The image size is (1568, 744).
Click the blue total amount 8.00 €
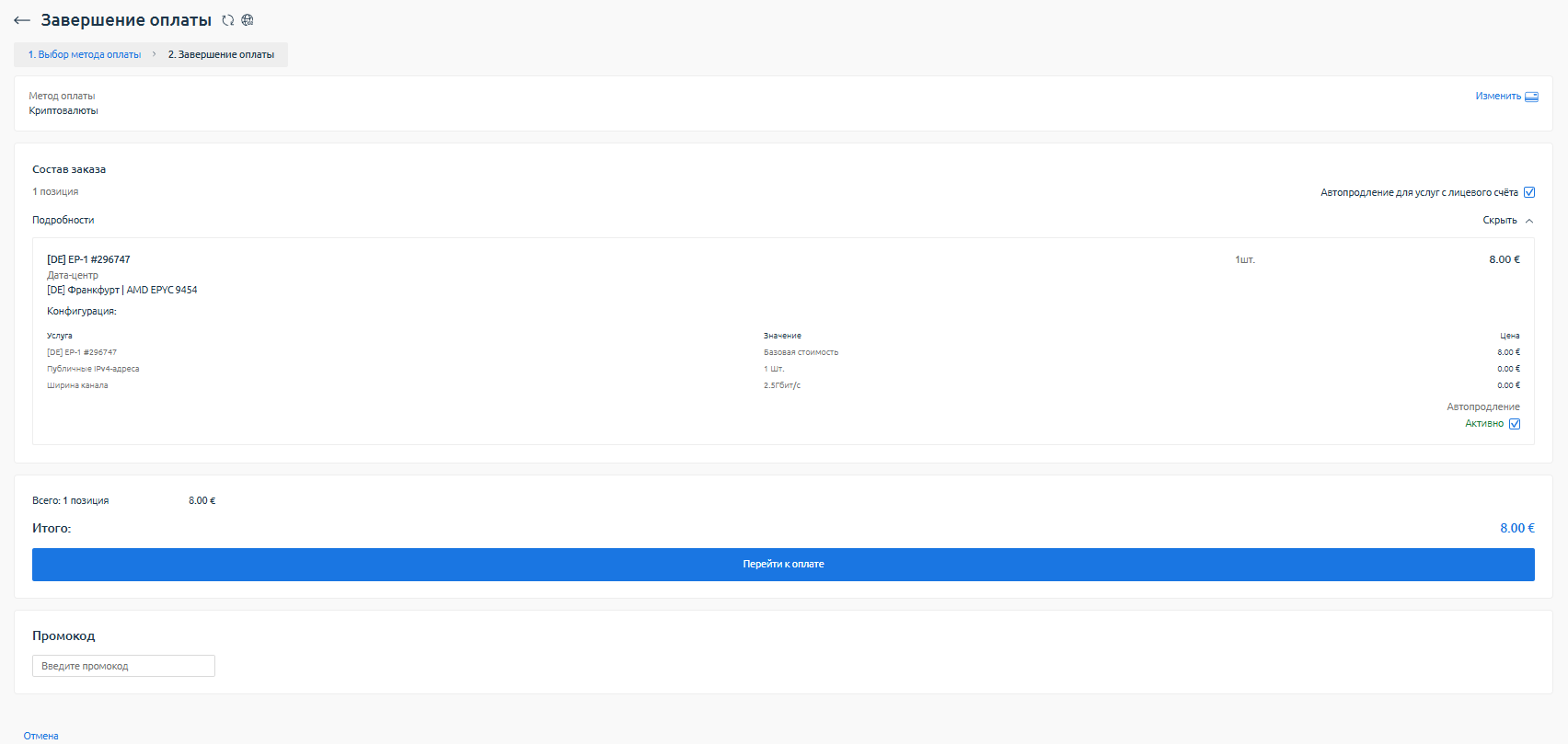coord(1516,529)
